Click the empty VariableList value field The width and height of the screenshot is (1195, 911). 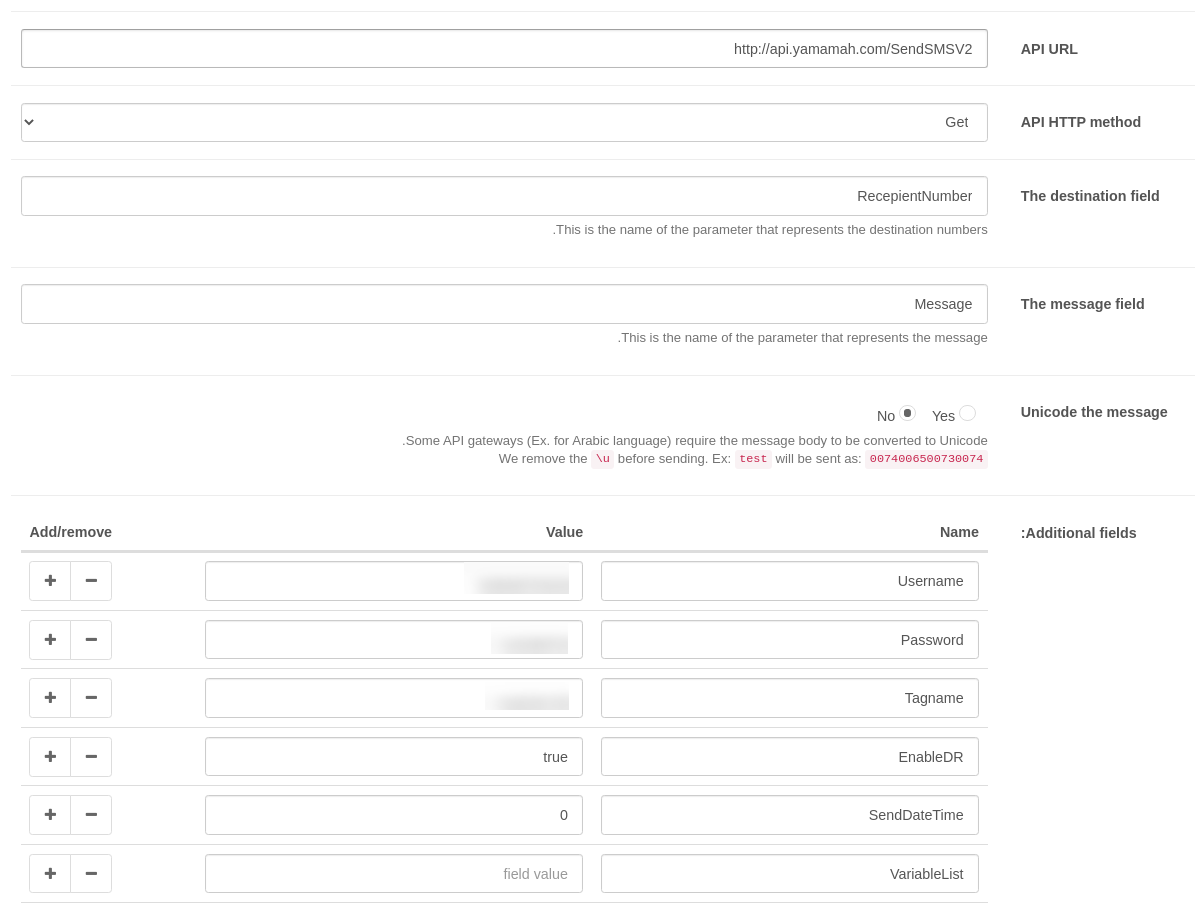[394, 874]
